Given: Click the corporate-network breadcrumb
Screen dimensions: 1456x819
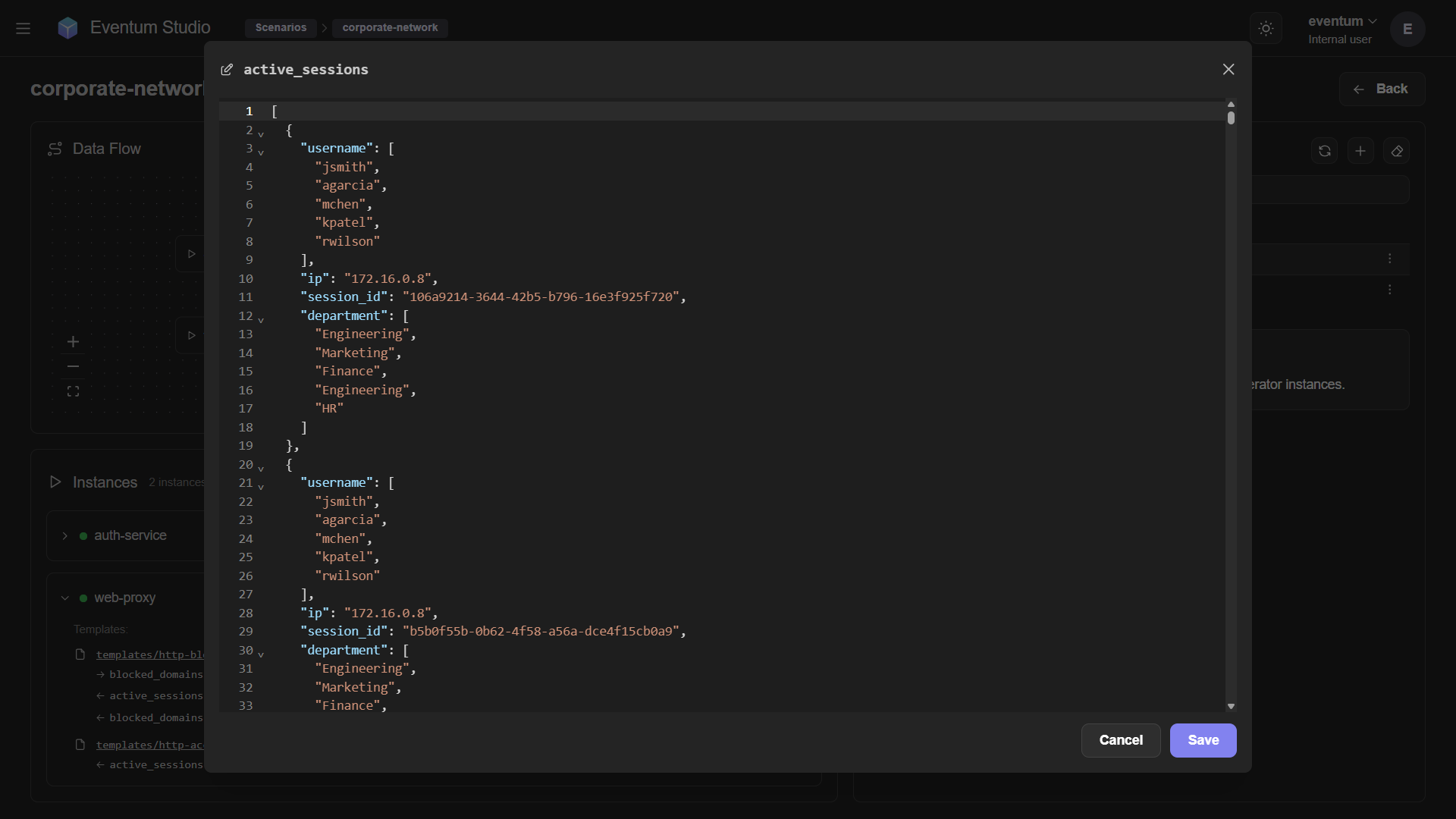Looking at the screenshot, I should tap(390, 28).
